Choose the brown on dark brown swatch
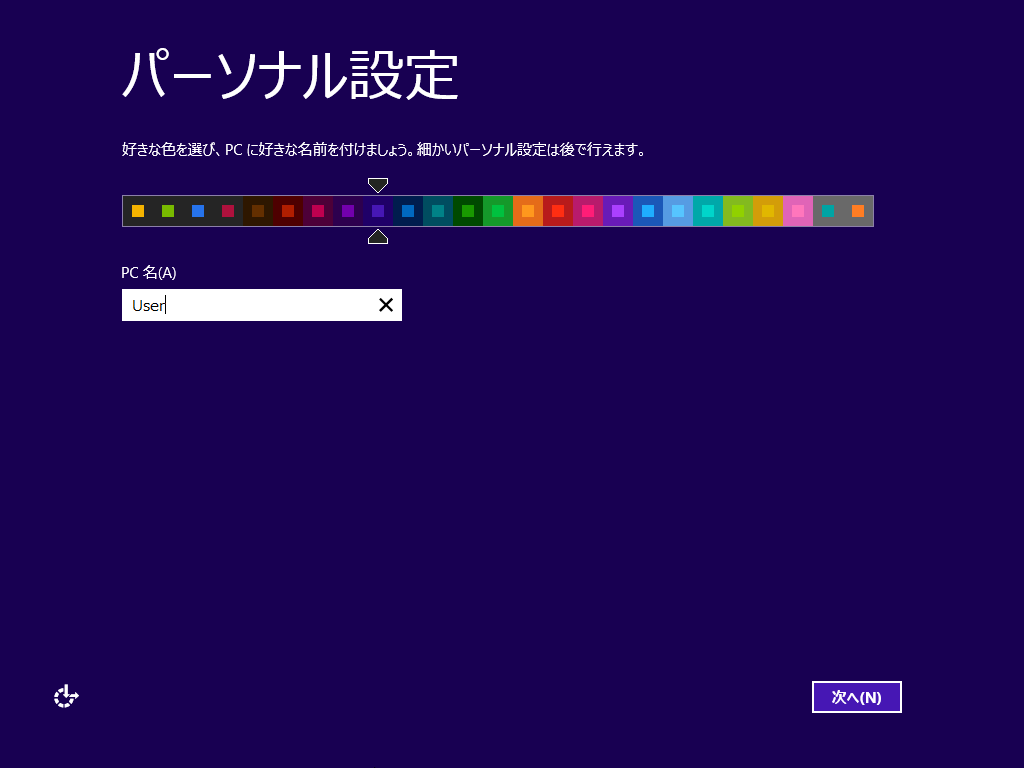This screenshot has height=768, width=1024. (x=258, y=211)
